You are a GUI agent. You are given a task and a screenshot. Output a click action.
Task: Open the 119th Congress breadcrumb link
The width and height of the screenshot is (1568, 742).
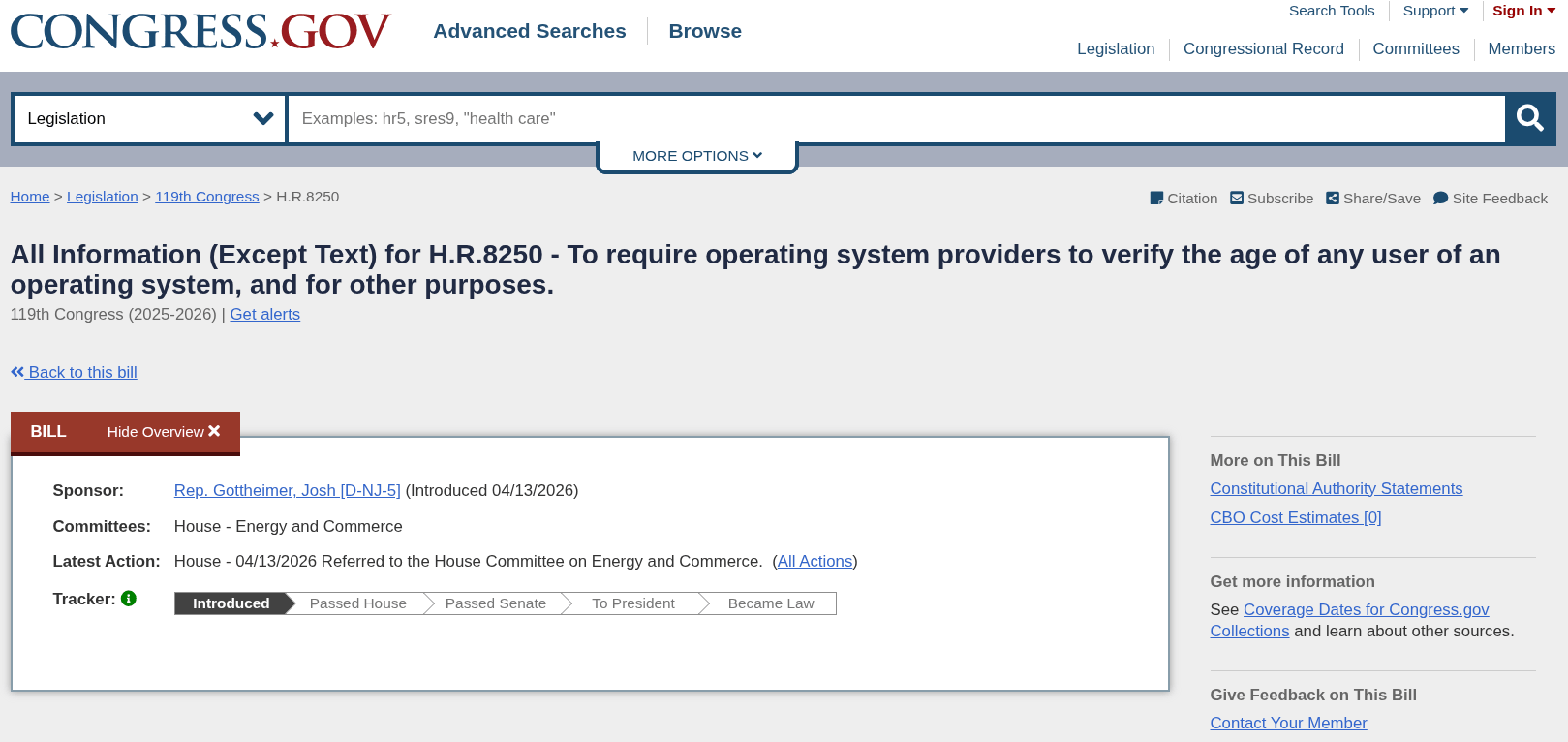207,197
